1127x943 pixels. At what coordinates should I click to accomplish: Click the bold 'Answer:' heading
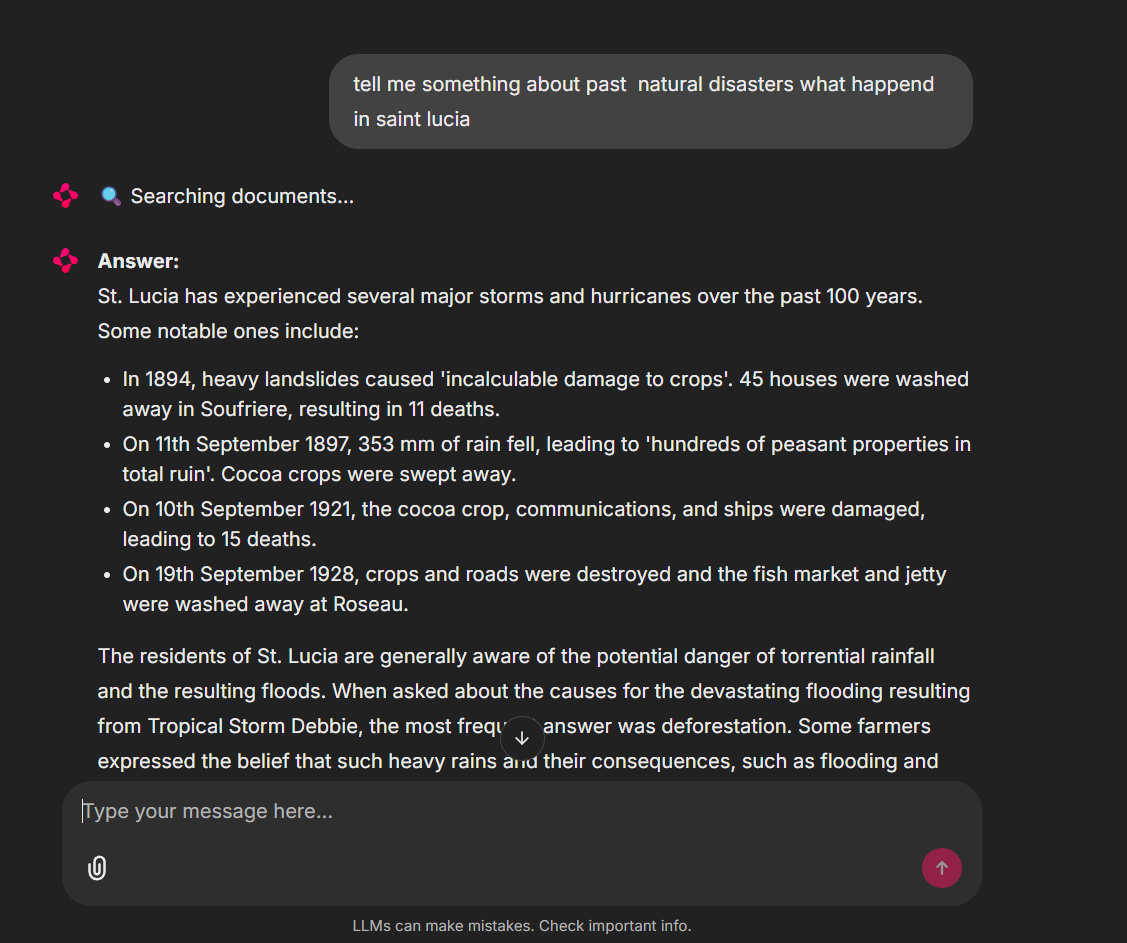point(138,261)
